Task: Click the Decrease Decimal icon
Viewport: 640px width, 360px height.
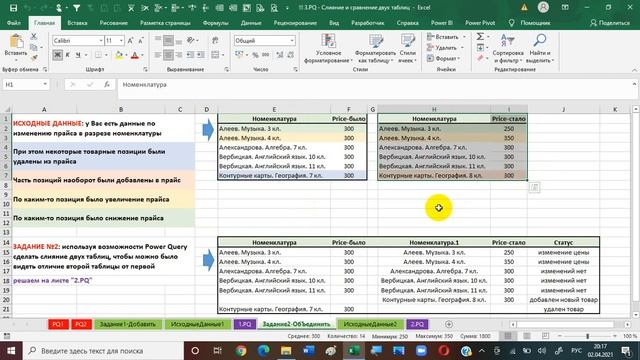Action: point(290,55)
